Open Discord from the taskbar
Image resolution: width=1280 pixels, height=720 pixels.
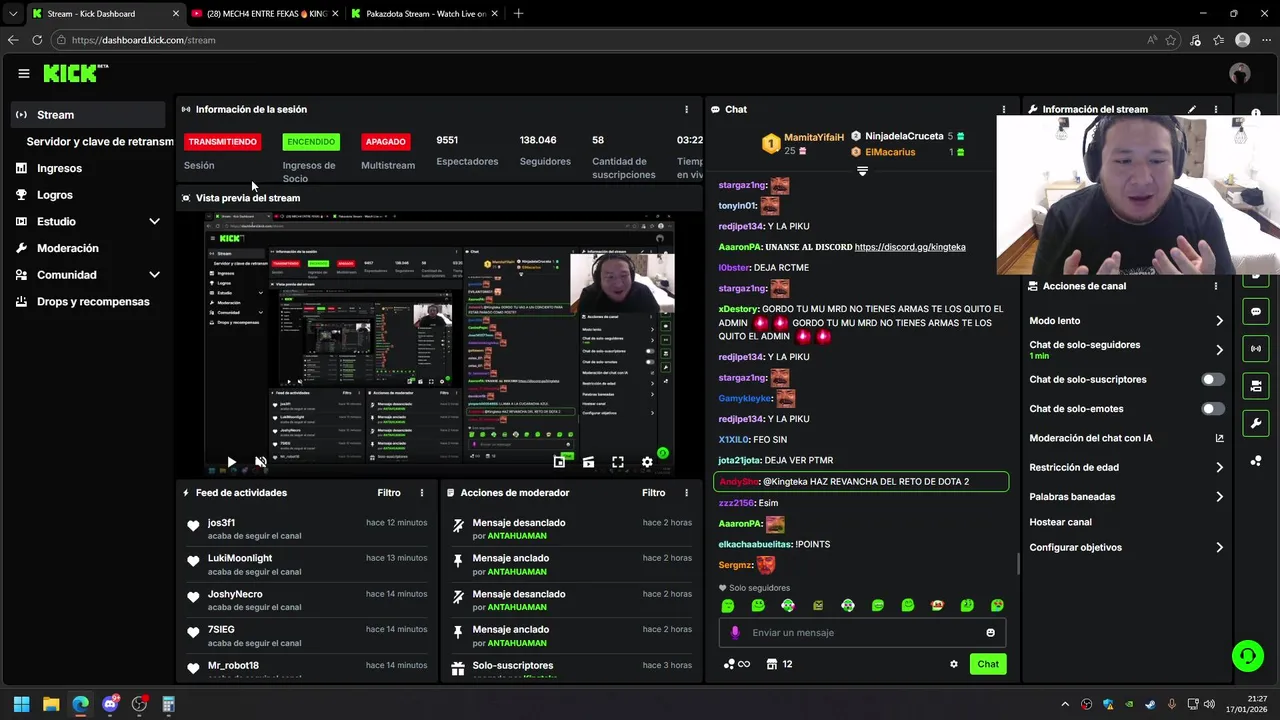[x=110, y=704]
